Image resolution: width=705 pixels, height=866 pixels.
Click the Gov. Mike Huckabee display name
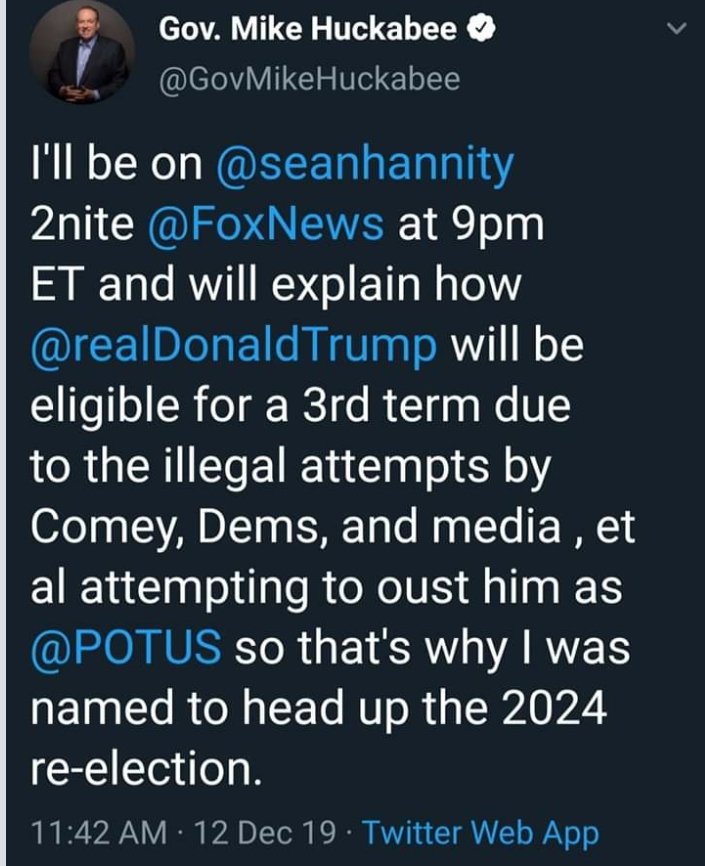[x=313, y=31]
